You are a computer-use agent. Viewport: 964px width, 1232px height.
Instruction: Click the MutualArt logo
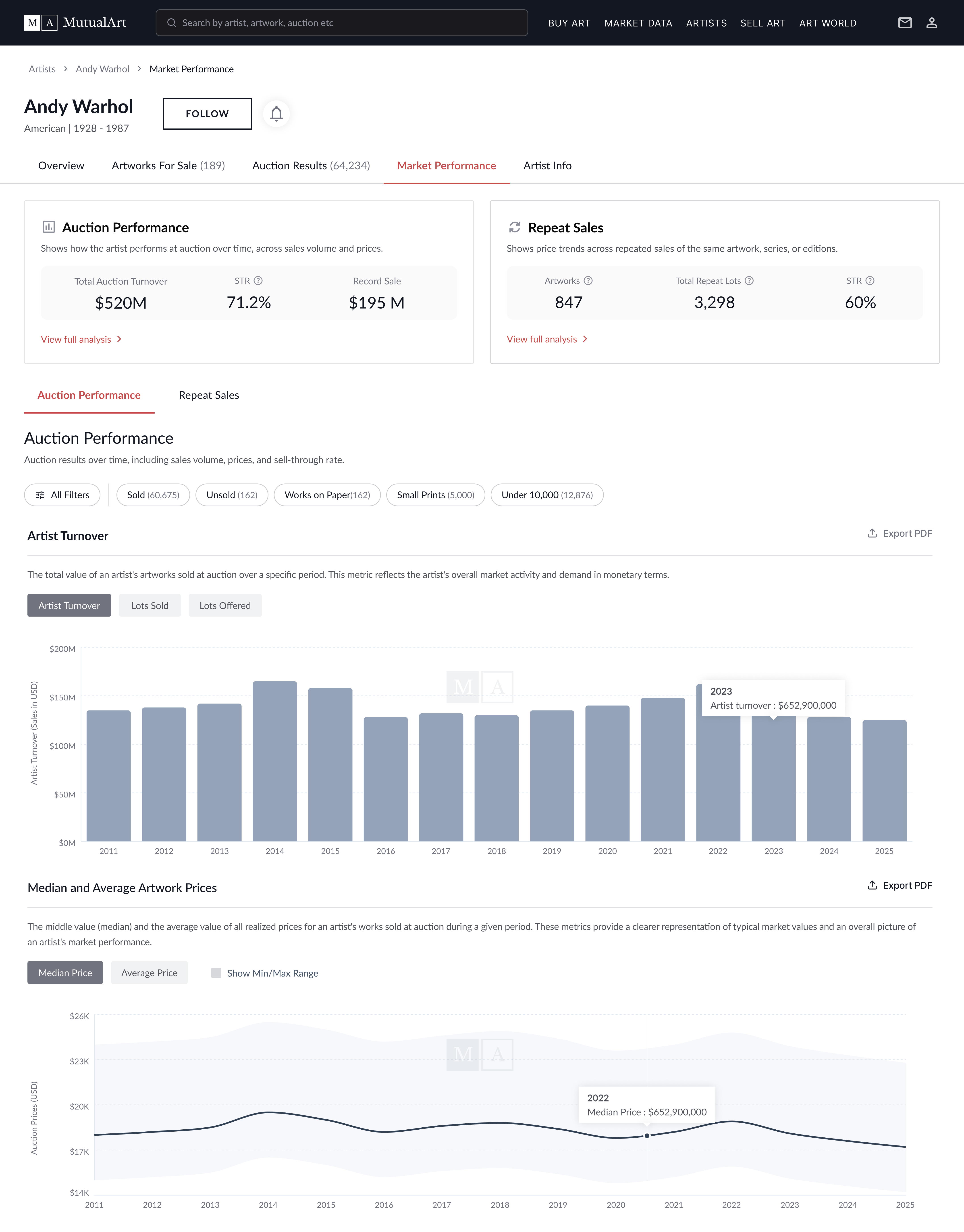[75, 23]
